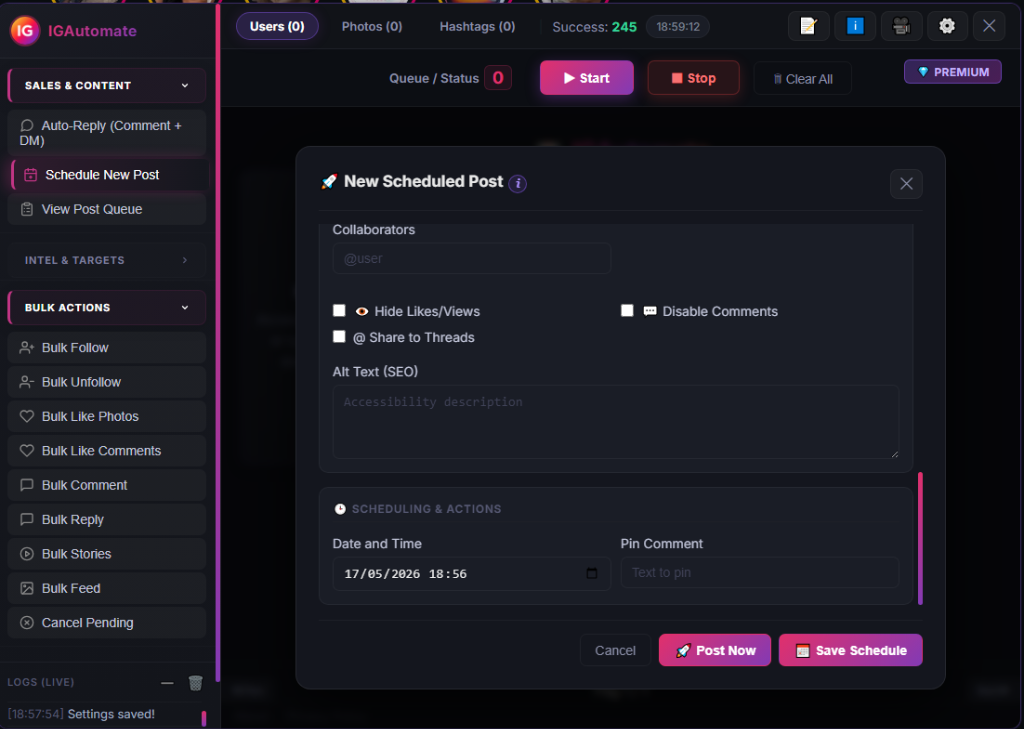The image size is (1024, 729).
Task: Focus the Collaborators @user field
Action: [472, 258]
